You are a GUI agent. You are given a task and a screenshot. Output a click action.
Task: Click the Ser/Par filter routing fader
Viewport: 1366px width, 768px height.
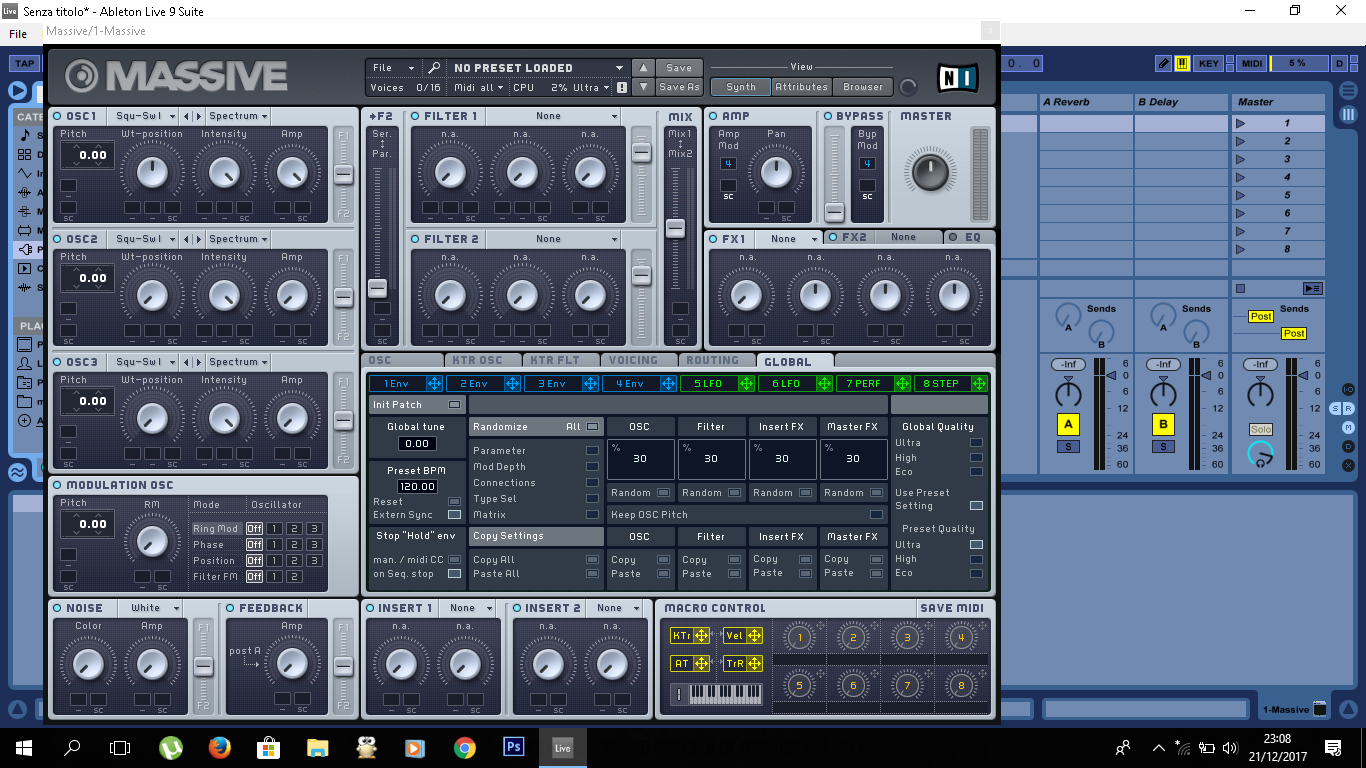tap(377, 288)
